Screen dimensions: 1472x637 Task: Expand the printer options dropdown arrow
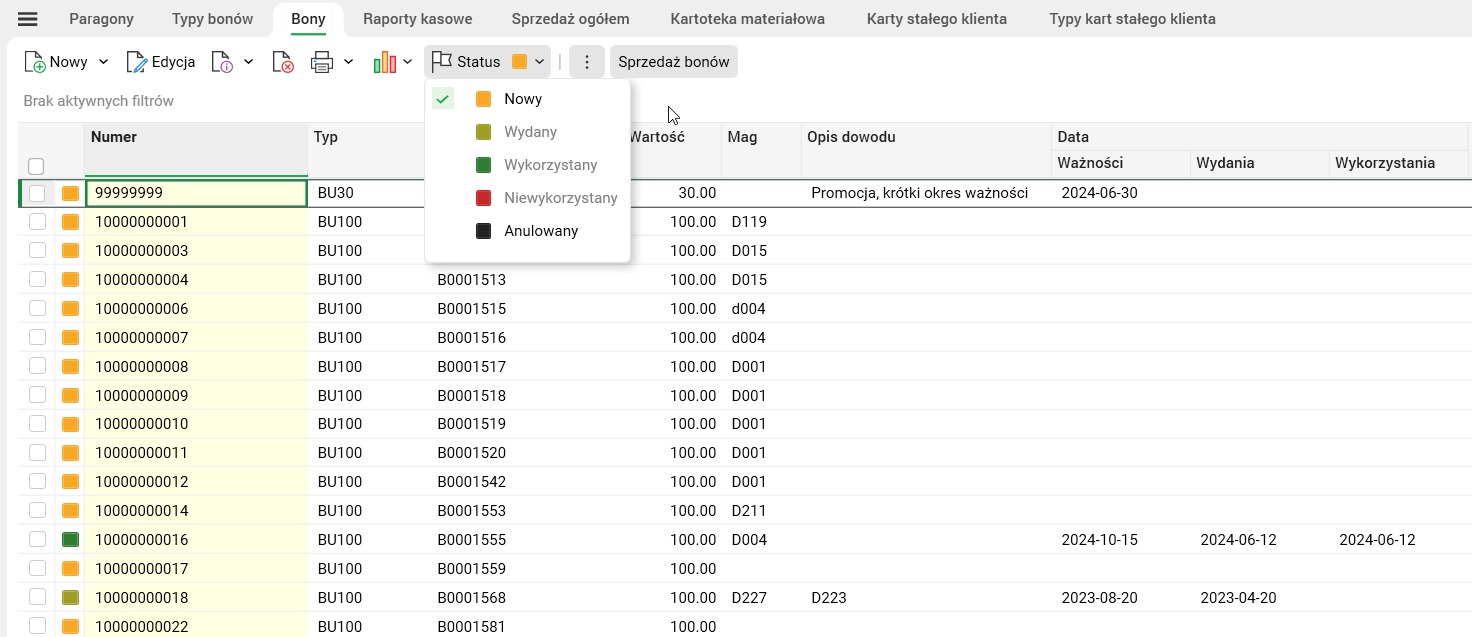[348, 62]
